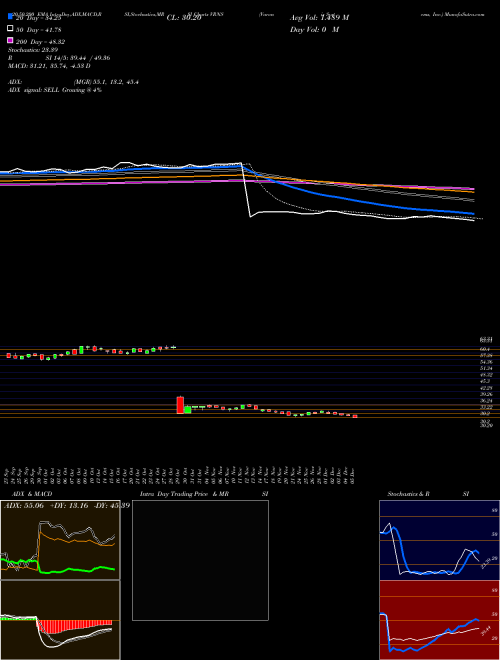Select the '50 Day = 41.78' legend text
The width and height of the screenshot is (500, 660).
(40, 30)
